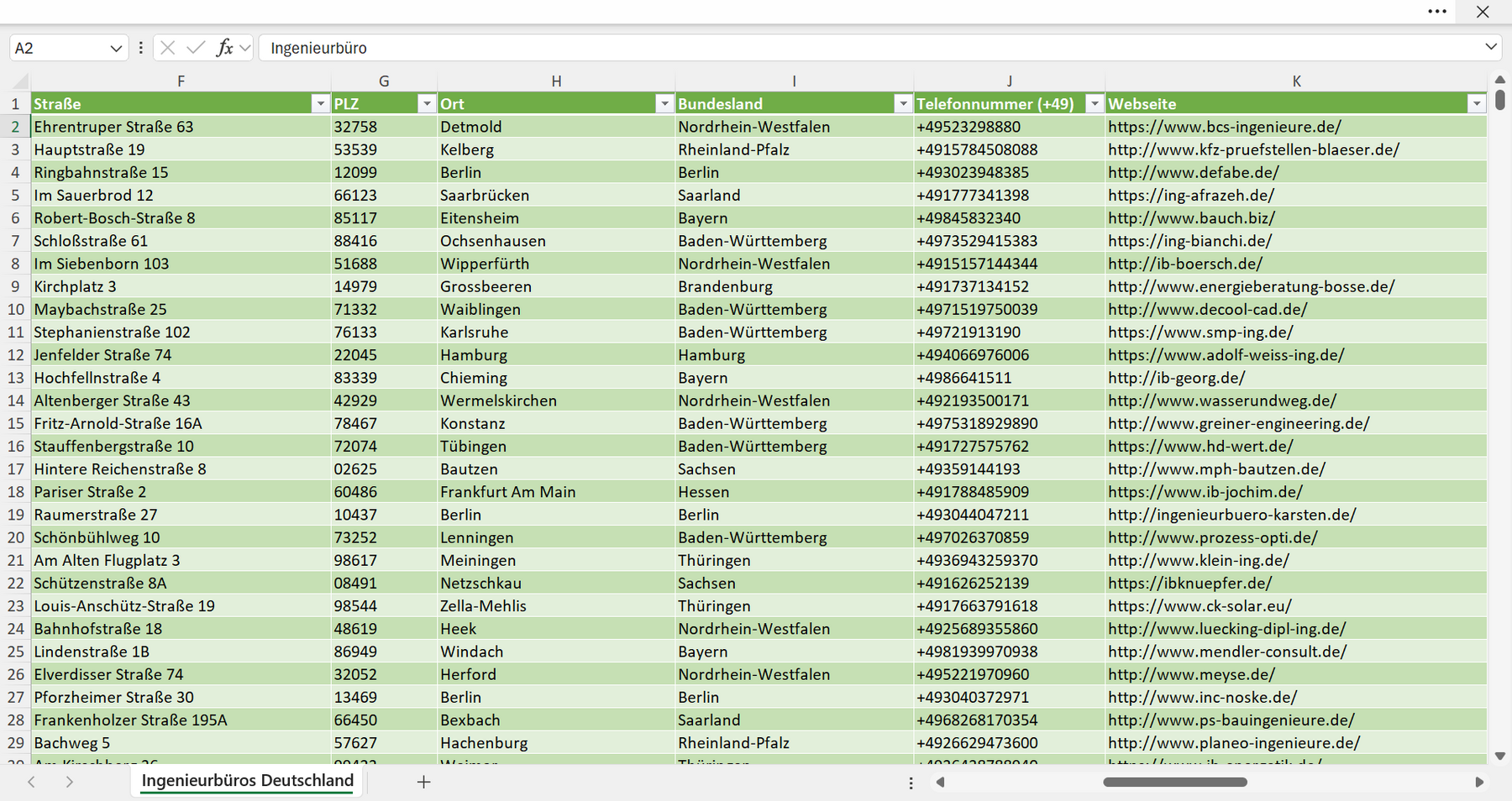The height and width of the screenshot is (801, 1512).
Task: Select column G header
Action: pos(384,81)
